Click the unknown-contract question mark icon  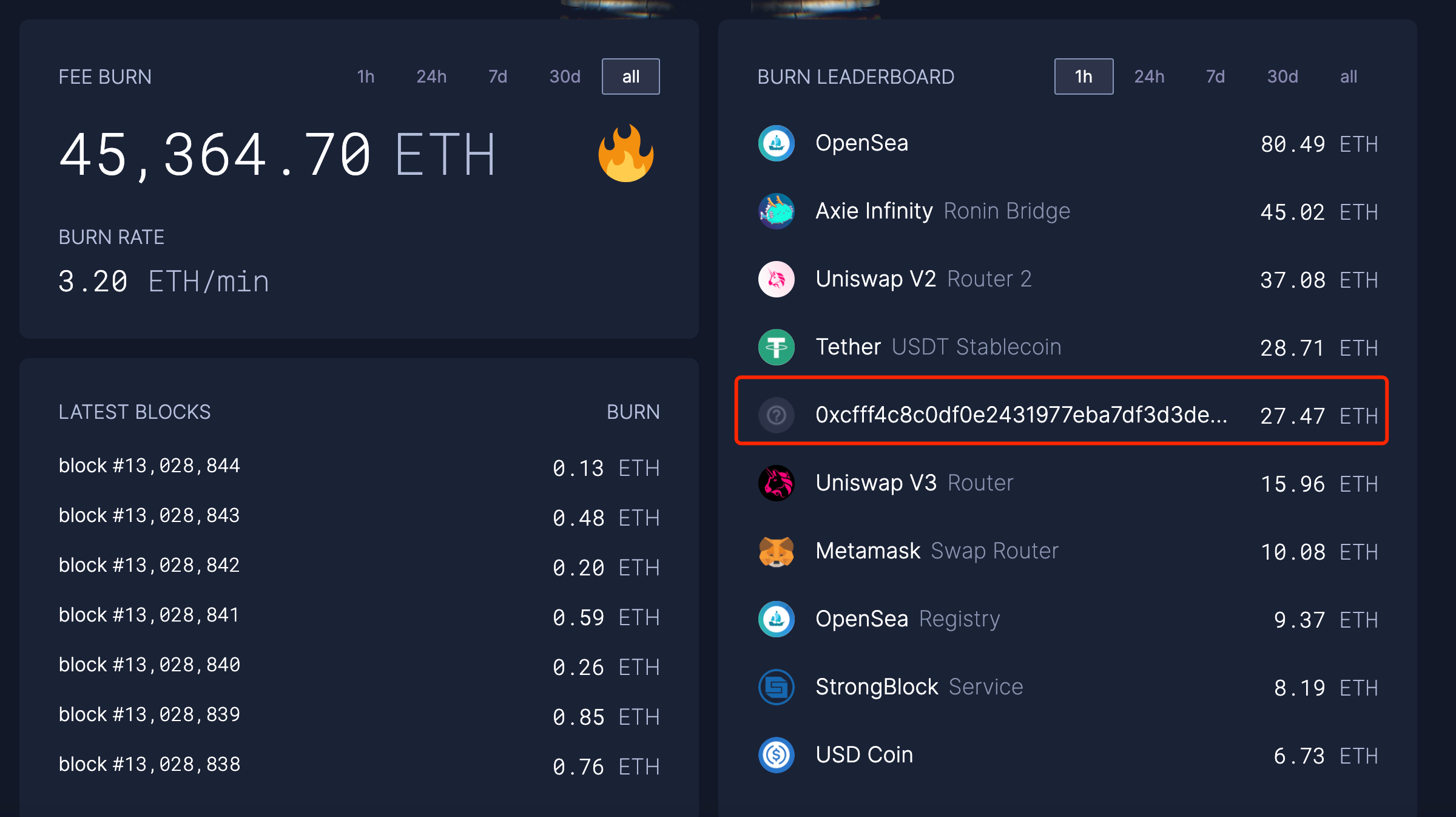777,415
